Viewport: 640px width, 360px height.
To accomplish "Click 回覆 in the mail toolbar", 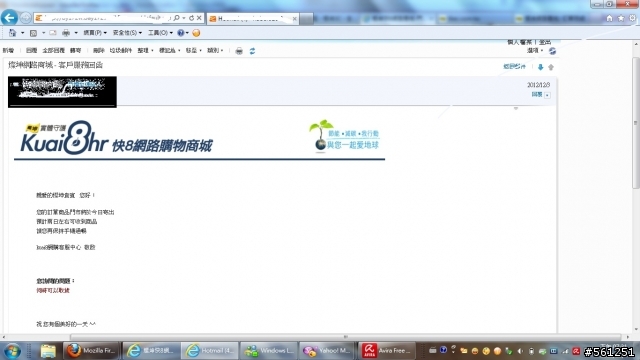I will (x=31, y=50).
